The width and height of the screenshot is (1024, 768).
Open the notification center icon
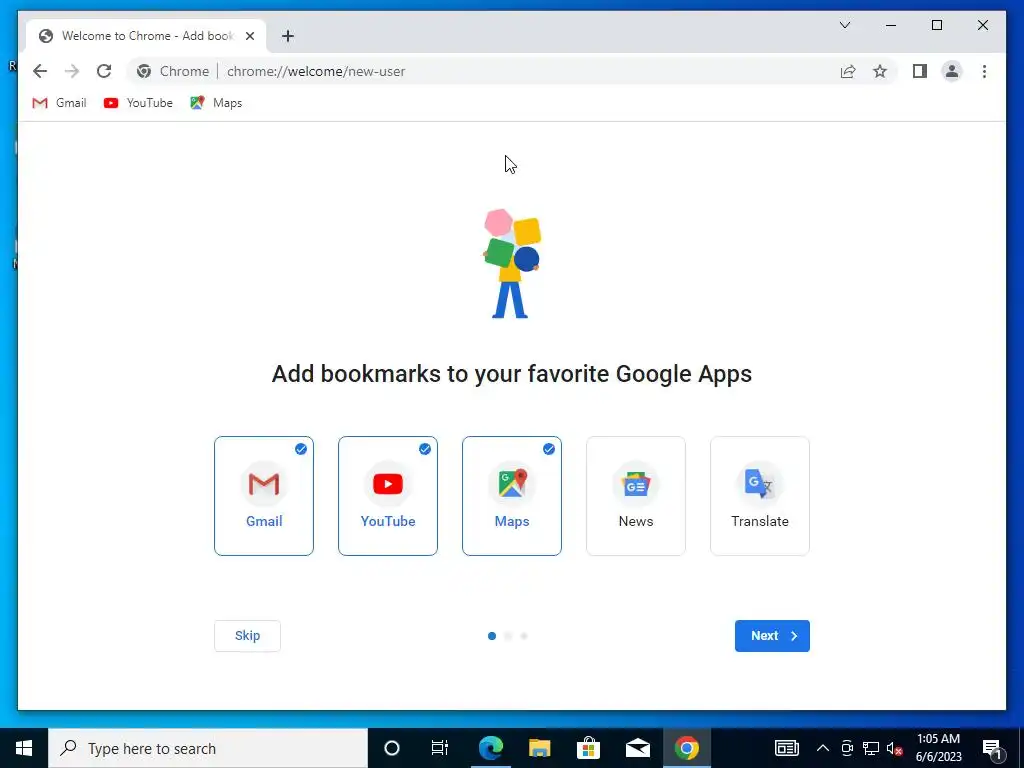[993, 748]
